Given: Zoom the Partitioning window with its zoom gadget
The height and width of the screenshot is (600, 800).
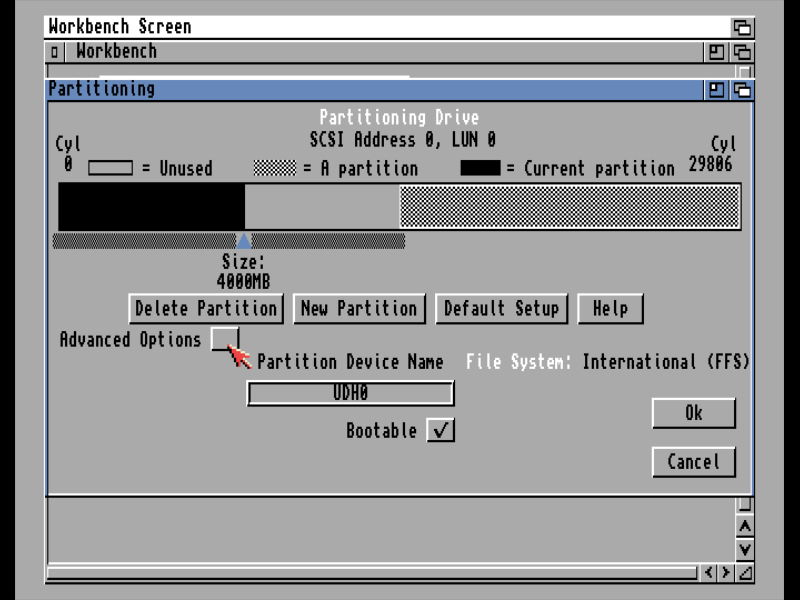Looking at the screenshot, I should point(716,89).
